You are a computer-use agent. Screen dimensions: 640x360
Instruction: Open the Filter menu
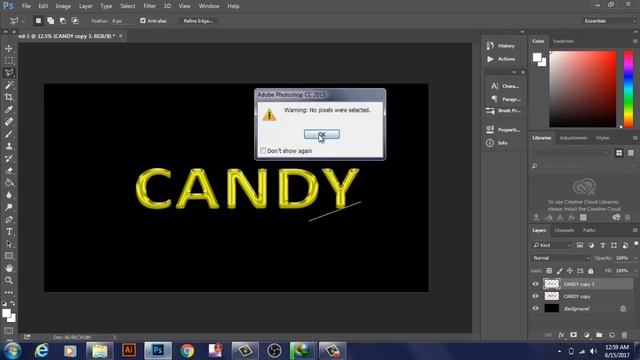coord(149,6)
